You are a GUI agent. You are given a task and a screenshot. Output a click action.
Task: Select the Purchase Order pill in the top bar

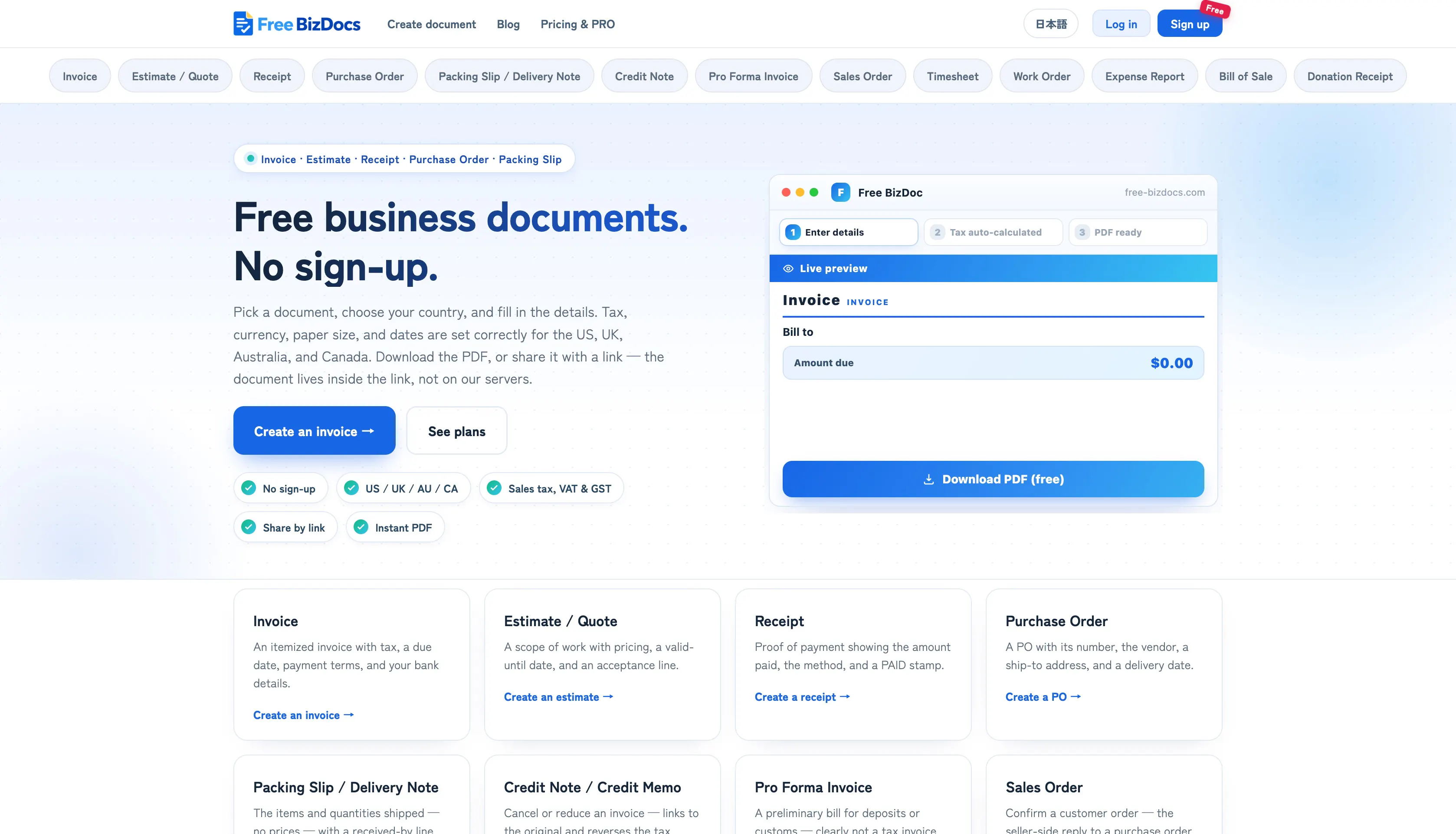364,76
